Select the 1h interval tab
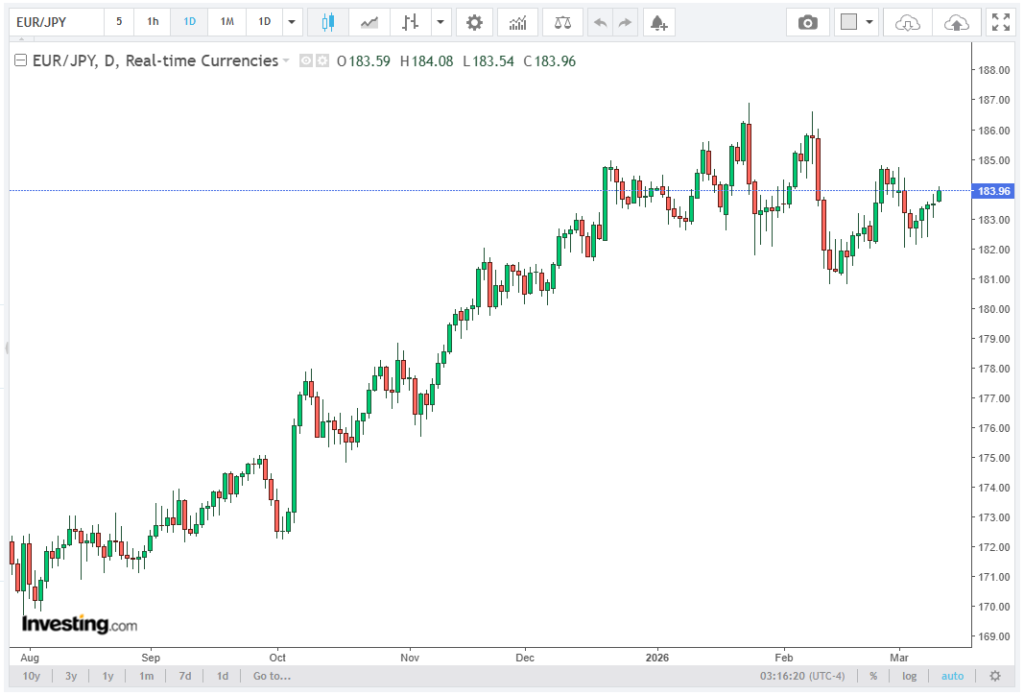The height and width of the screenshot is (695, 1024). pos(152,22)
